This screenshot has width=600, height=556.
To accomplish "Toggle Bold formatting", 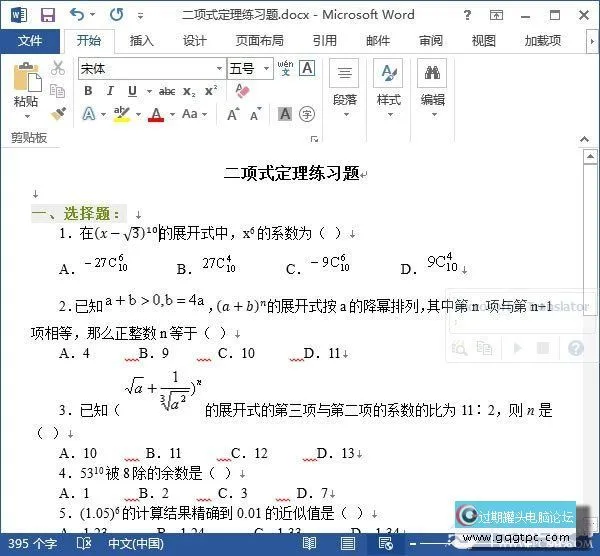I will (x=88, y=91).
